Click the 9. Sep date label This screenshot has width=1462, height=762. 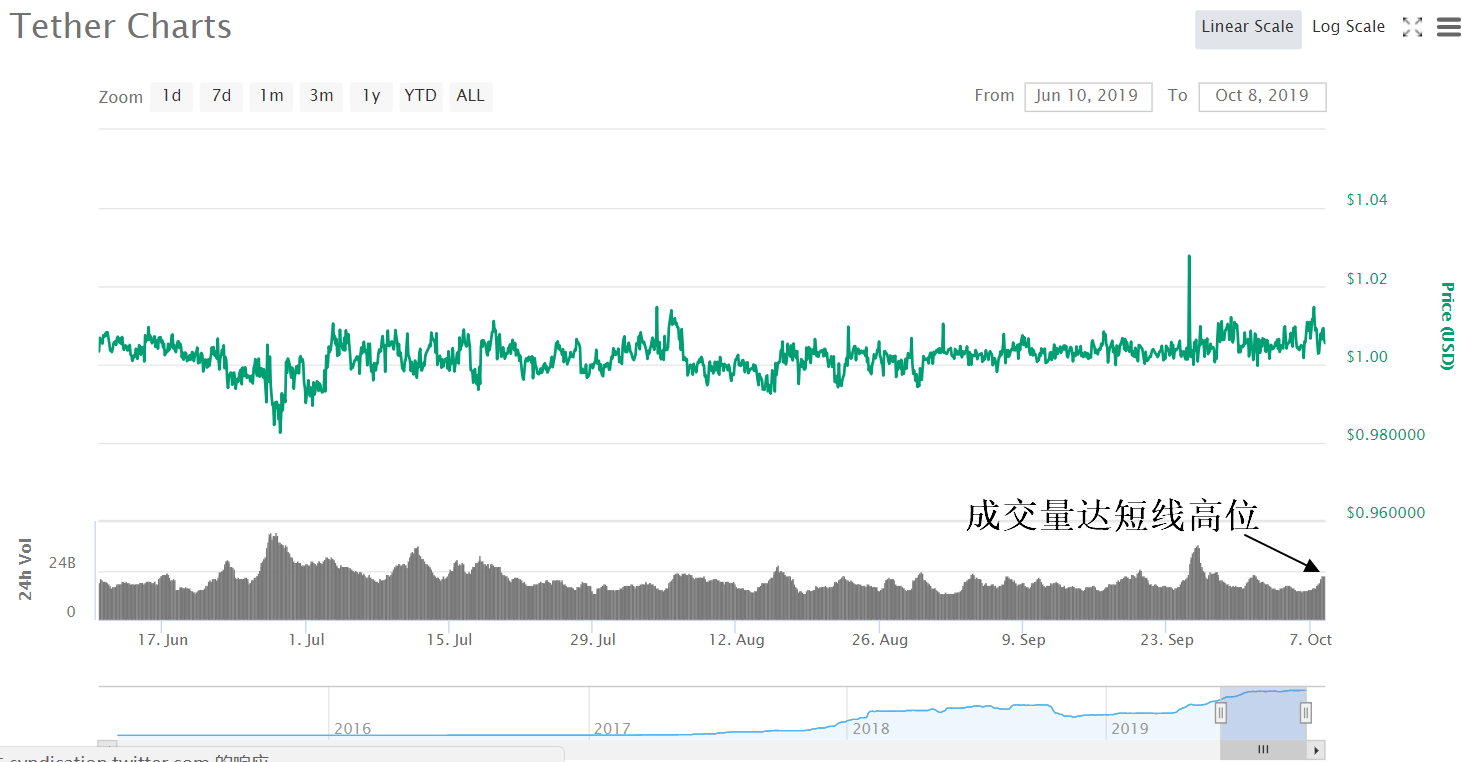(1023, 640)
